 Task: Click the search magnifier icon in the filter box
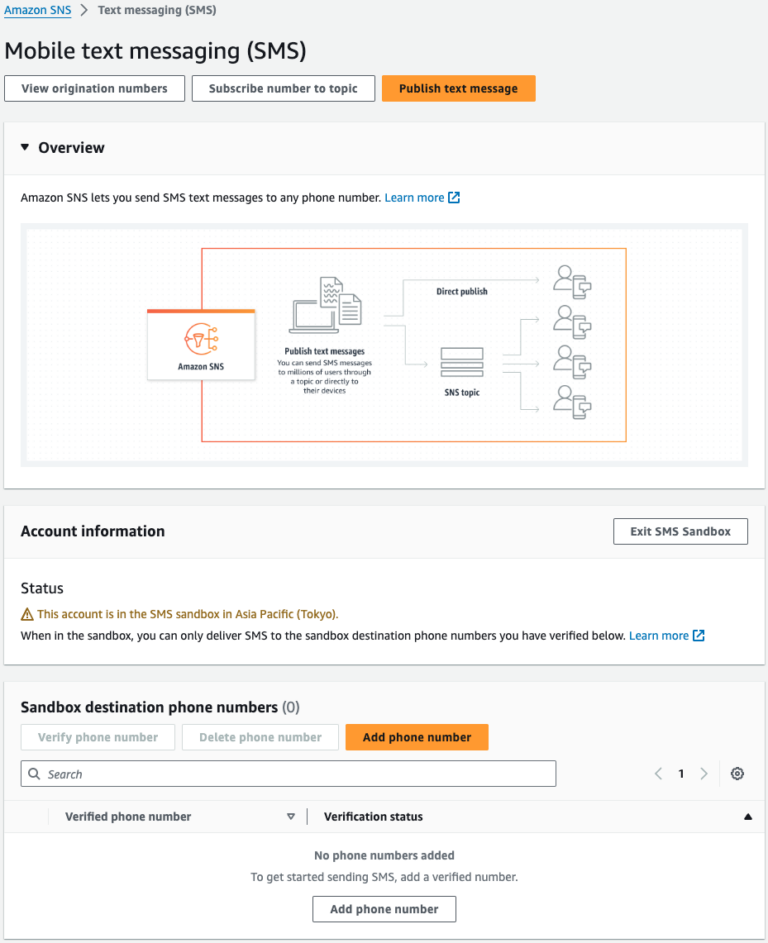[x=34, y=773]
